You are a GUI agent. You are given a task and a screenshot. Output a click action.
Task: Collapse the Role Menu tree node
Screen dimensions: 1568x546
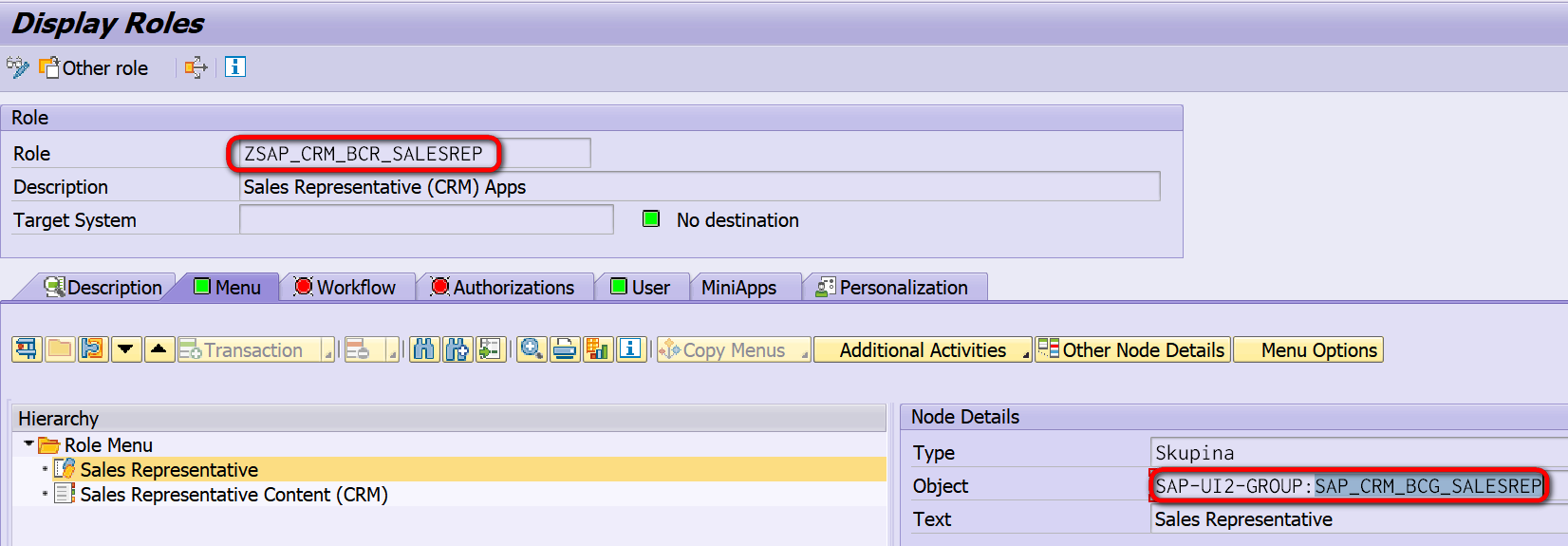click(28, 443)
